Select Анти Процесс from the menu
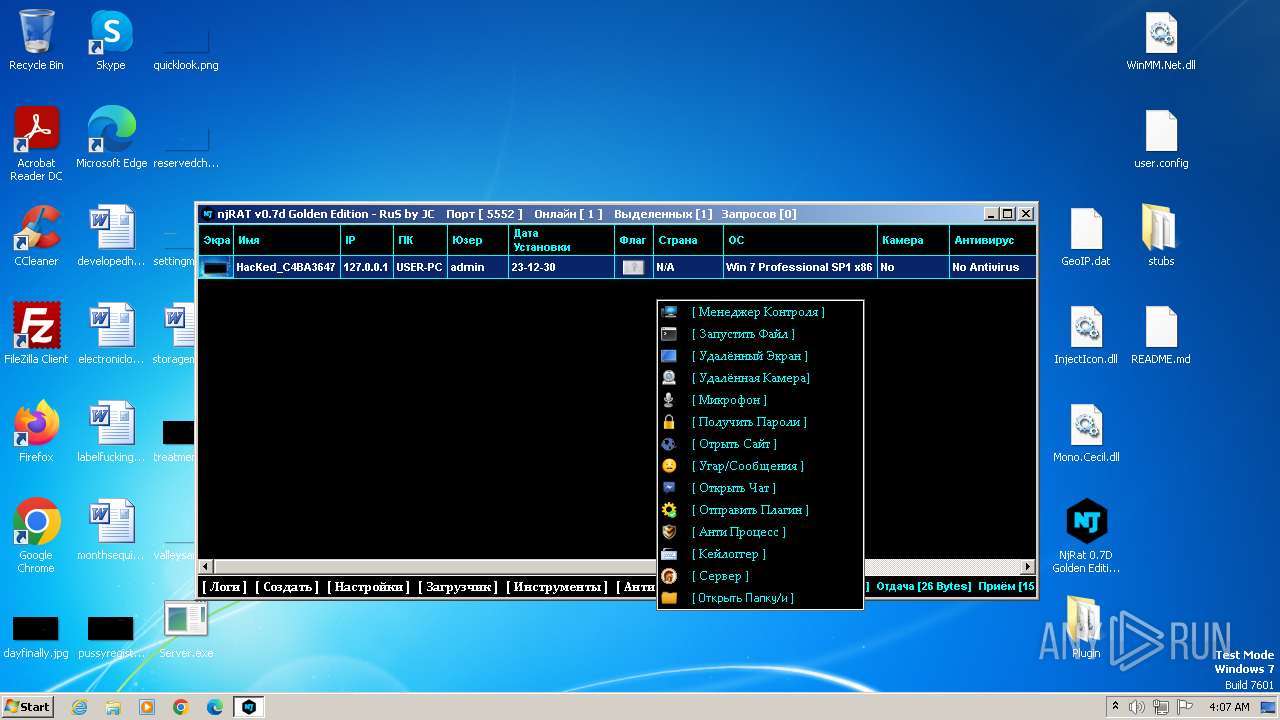The height and width of the screenshot is (720, 1280). tap(739, 532)
